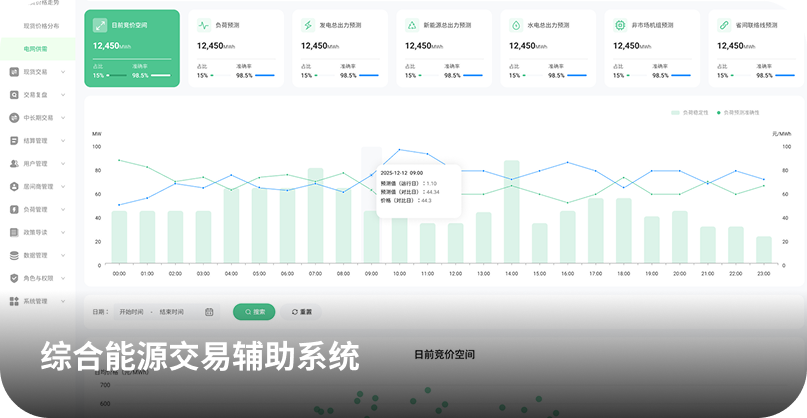Select the 电网供需 submenu item
The height and width of the screenshot is (418, 807).
(x=36, y=49)
